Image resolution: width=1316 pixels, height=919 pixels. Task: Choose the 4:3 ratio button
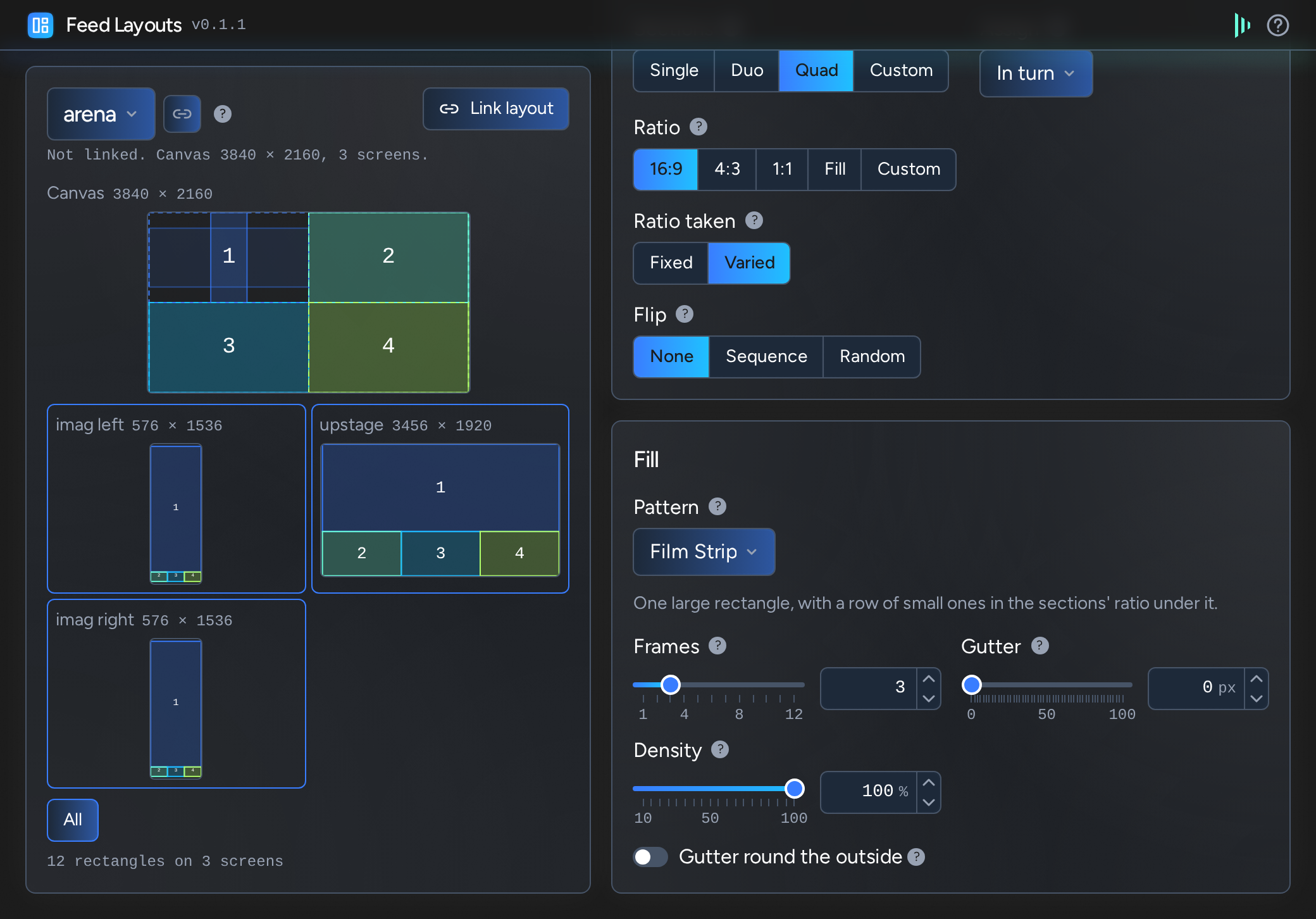coord(727,169)
